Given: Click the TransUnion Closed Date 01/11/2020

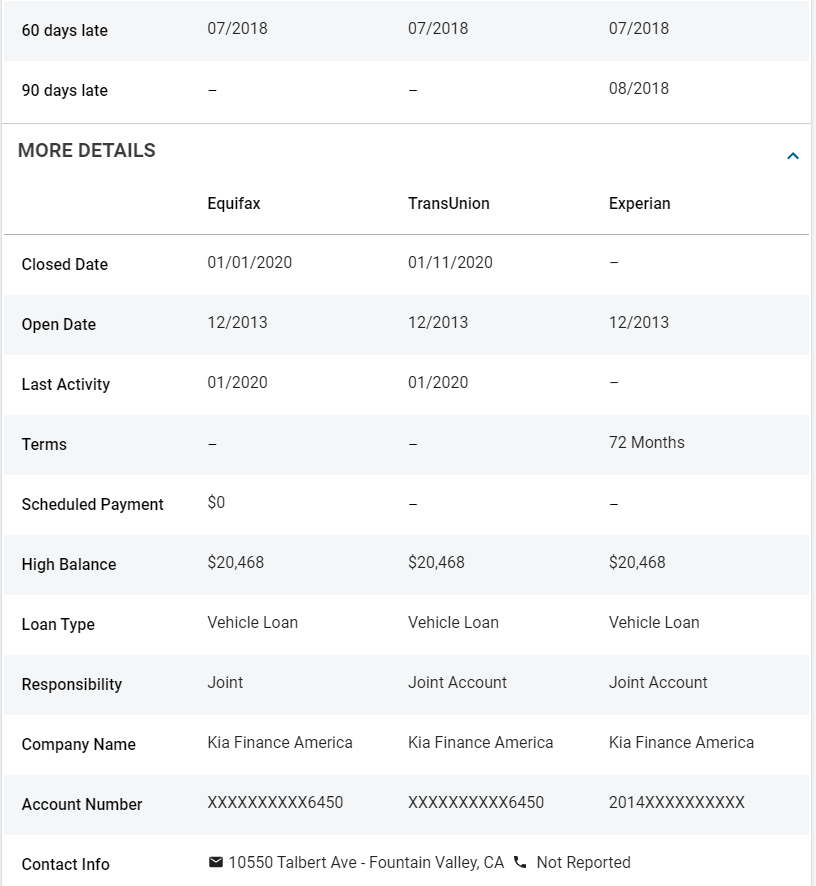Looking at the screenshot, I should point(450,262).
